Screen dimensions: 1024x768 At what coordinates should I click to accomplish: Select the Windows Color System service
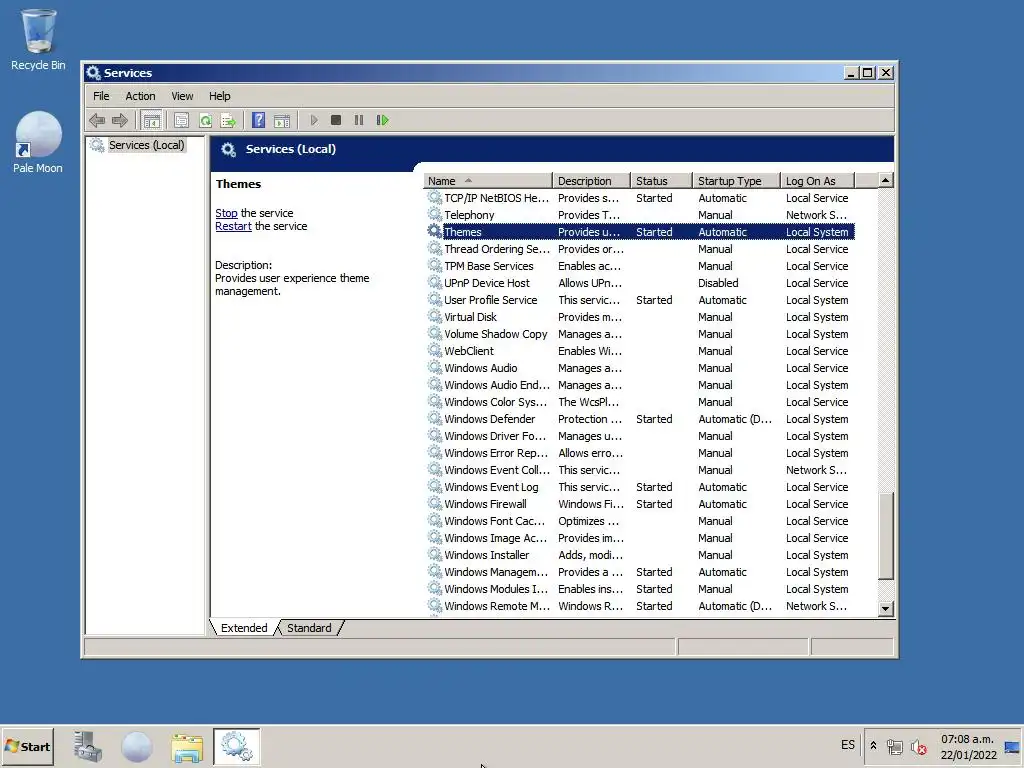pyautogui.click(x=639, y=402)
